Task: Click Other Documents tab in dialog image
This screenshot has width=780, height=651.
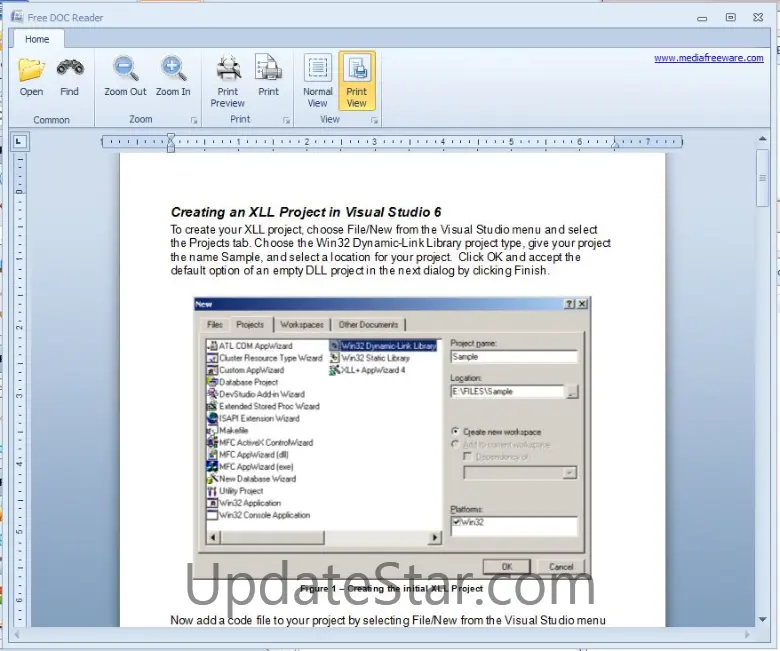Action: (x=368, y=325)
